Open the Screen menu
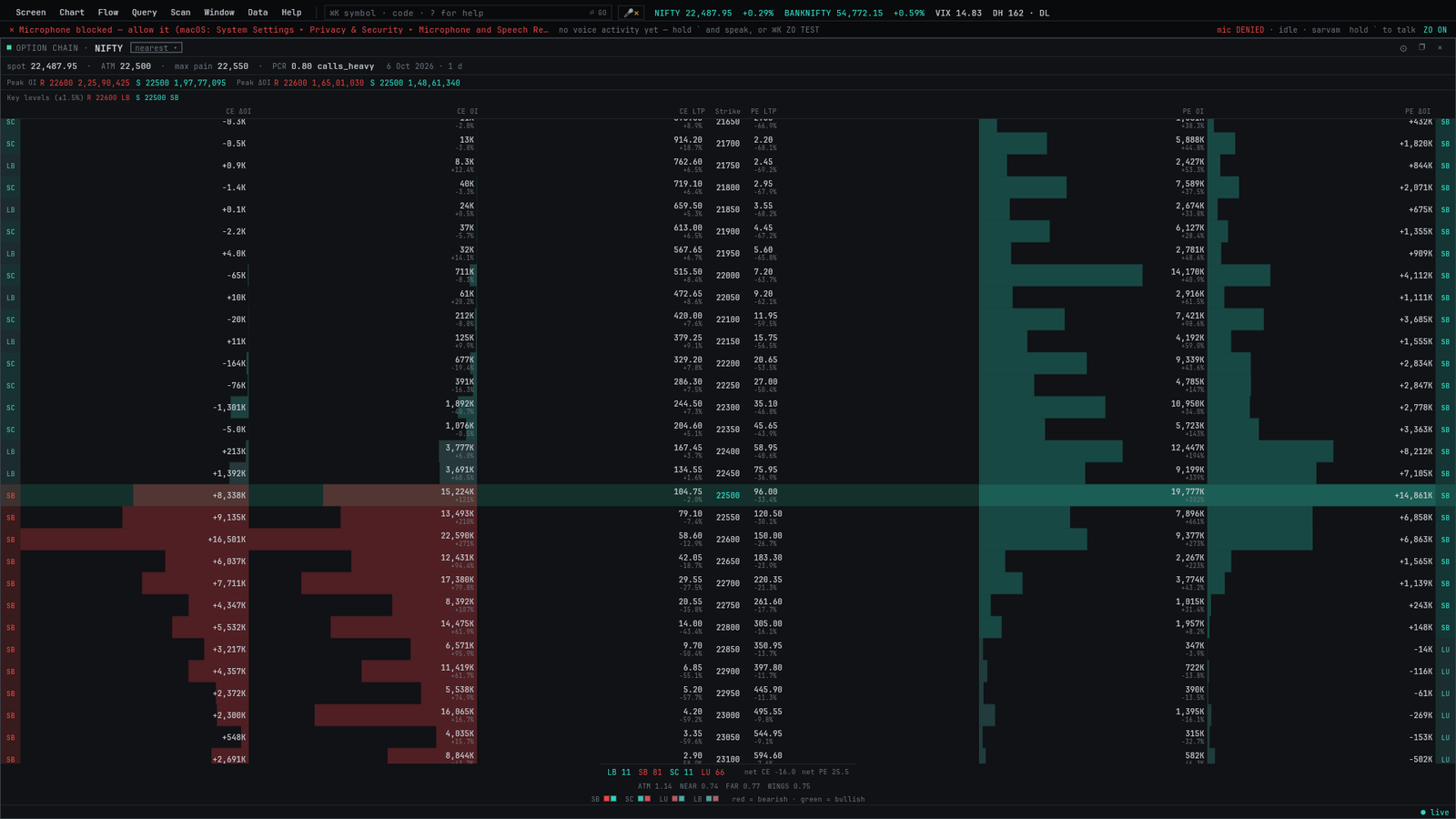The height and width of the screenshot is (819, 1456). pyautogui.click(x=31, y=13)
